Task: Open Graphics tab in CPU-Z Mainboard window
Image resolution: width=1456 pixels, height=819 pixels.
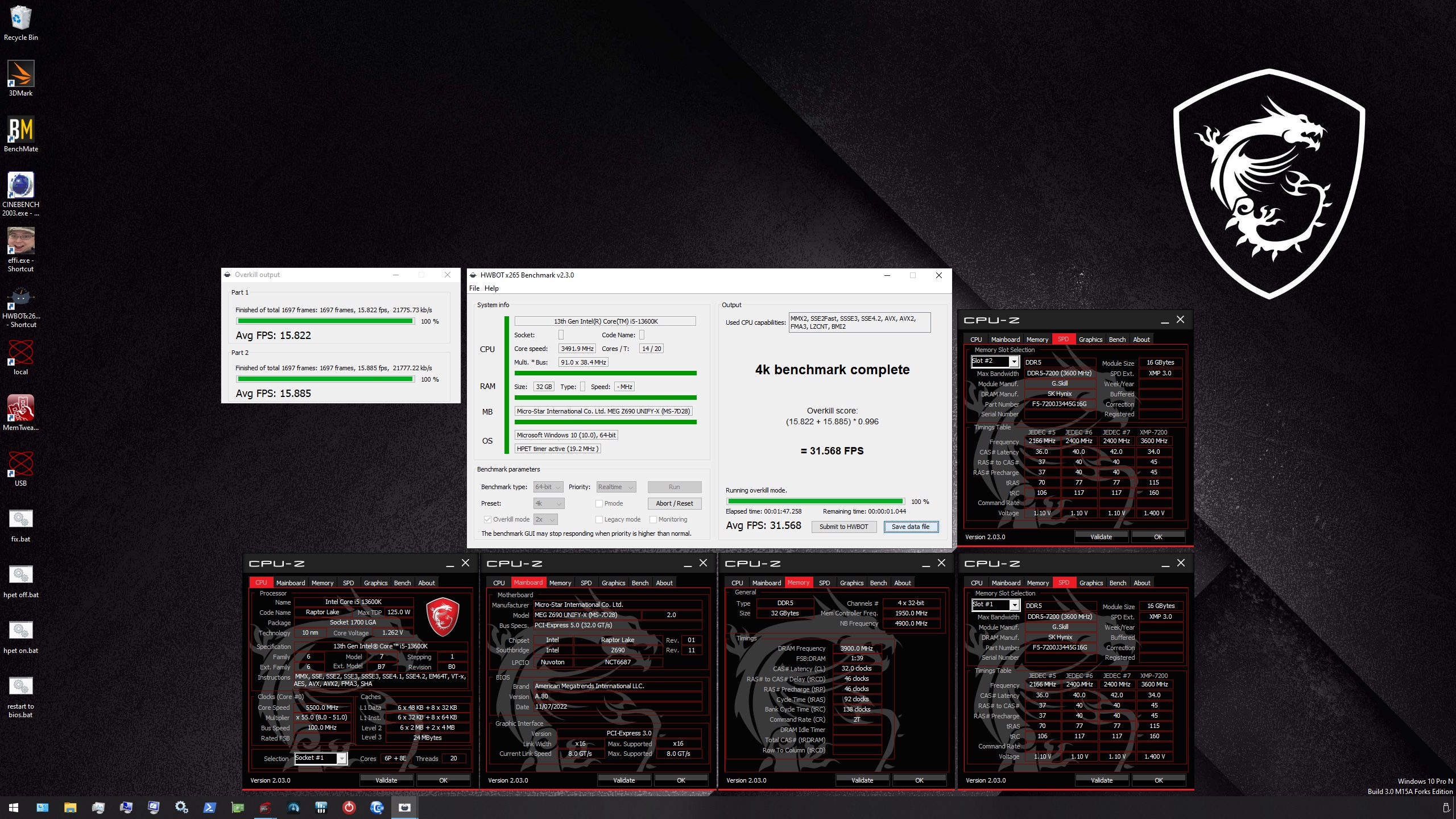Action: click(x=613, y=583)
